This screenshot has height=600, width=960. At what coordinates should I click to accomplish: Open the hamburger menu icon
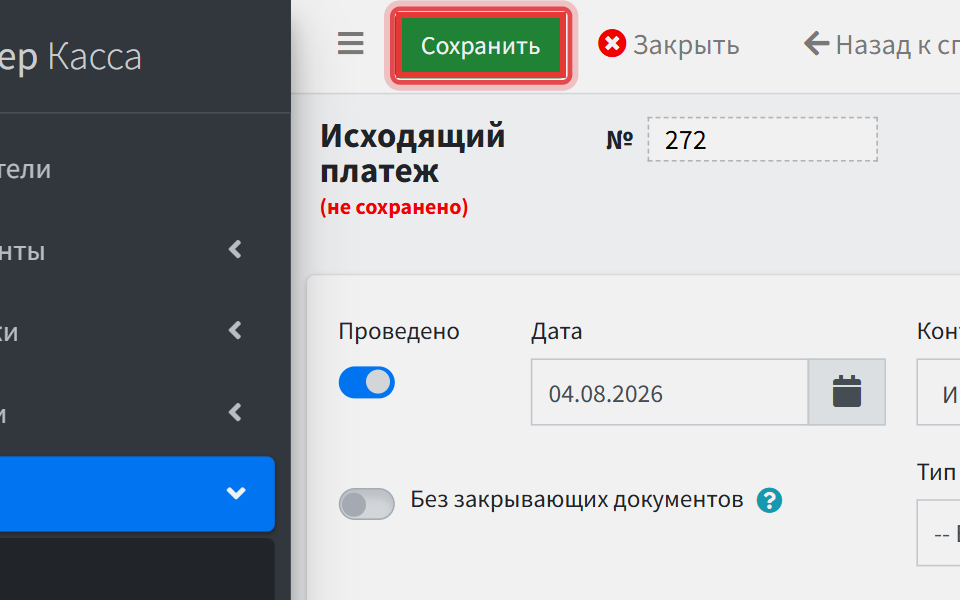tap(350, 43)
